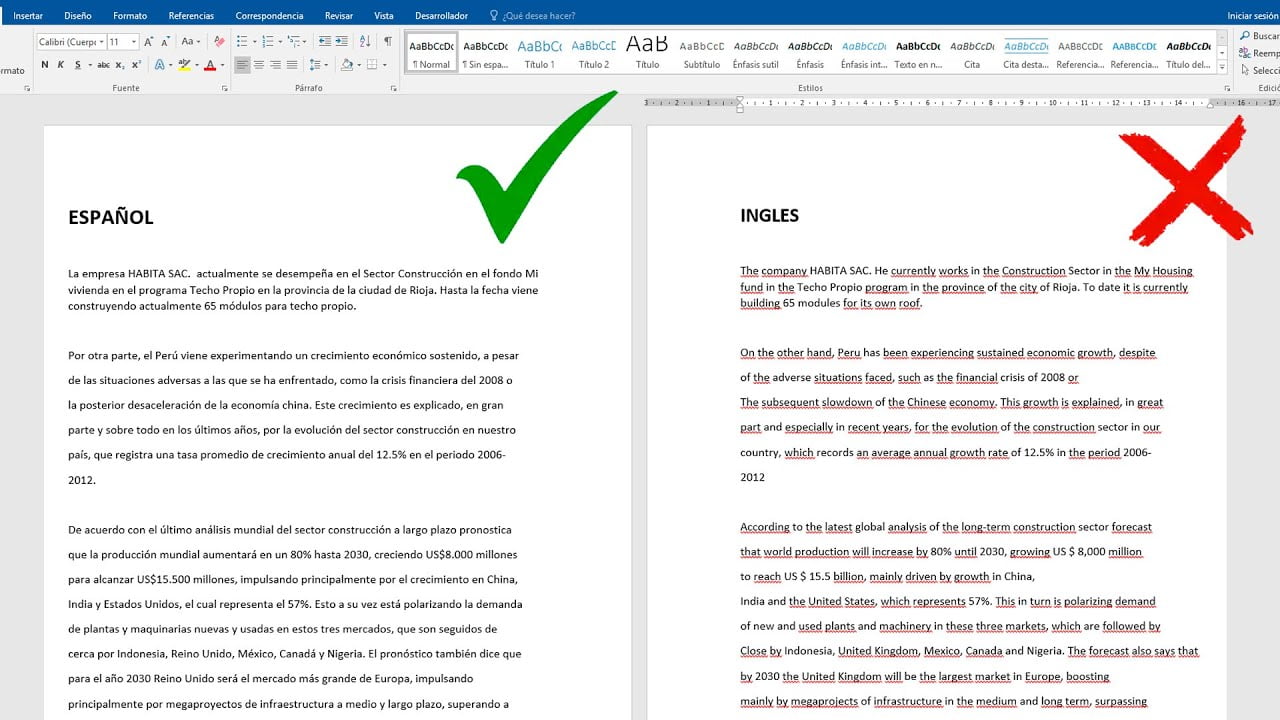Image resolution: width=1280 pixels, height=720 pixels.
Task: Insert a numbered list
Action: point(267,42)
